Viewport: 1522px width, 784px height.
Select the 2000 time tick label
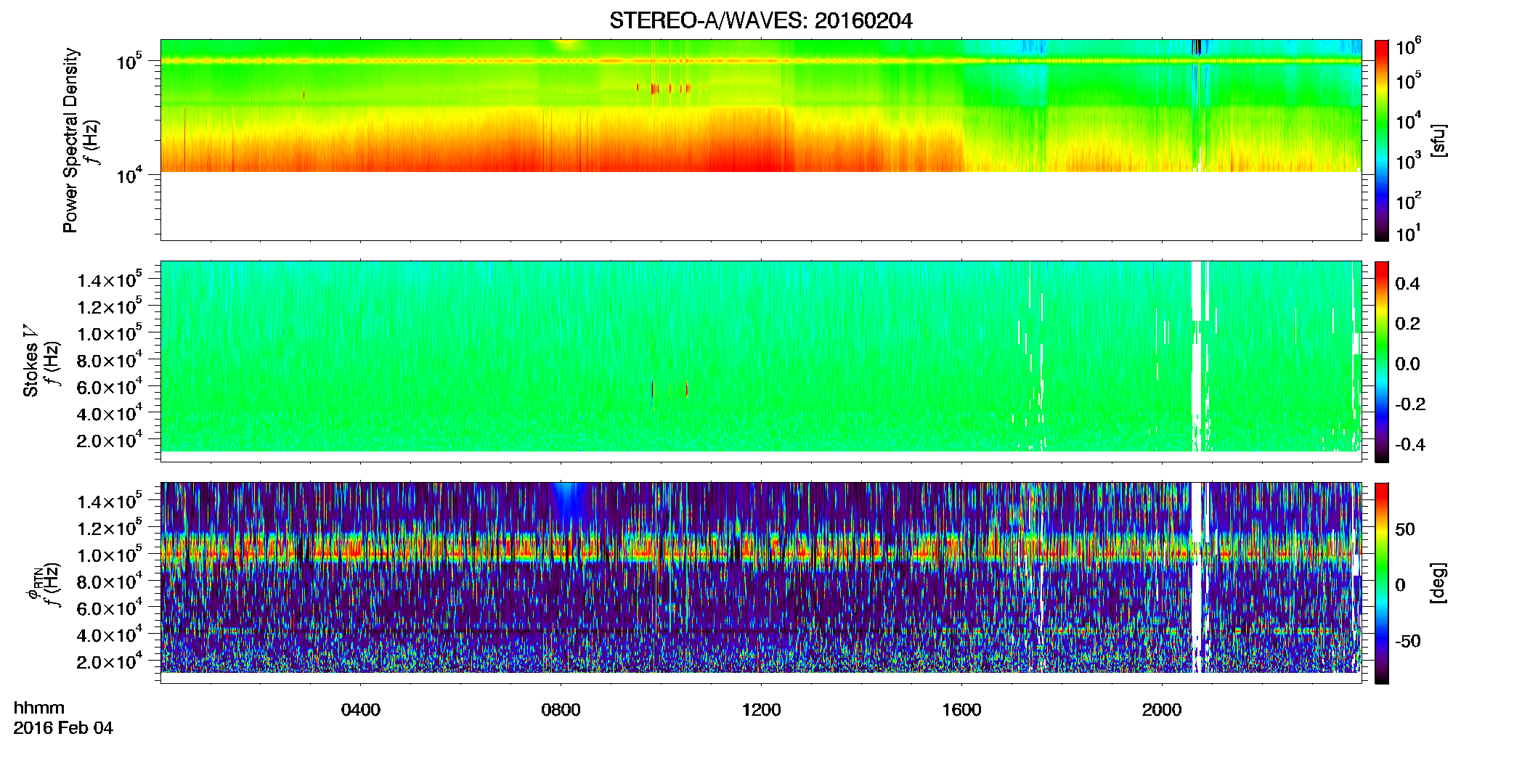point(1162,710)
